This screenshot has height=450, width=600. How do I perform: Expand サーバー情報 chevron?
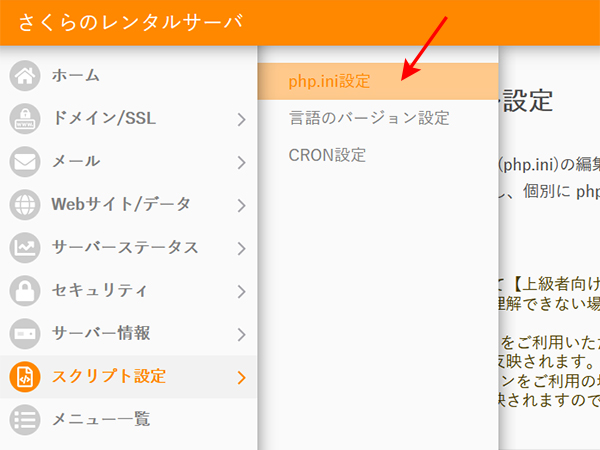(x=241, y=334)
